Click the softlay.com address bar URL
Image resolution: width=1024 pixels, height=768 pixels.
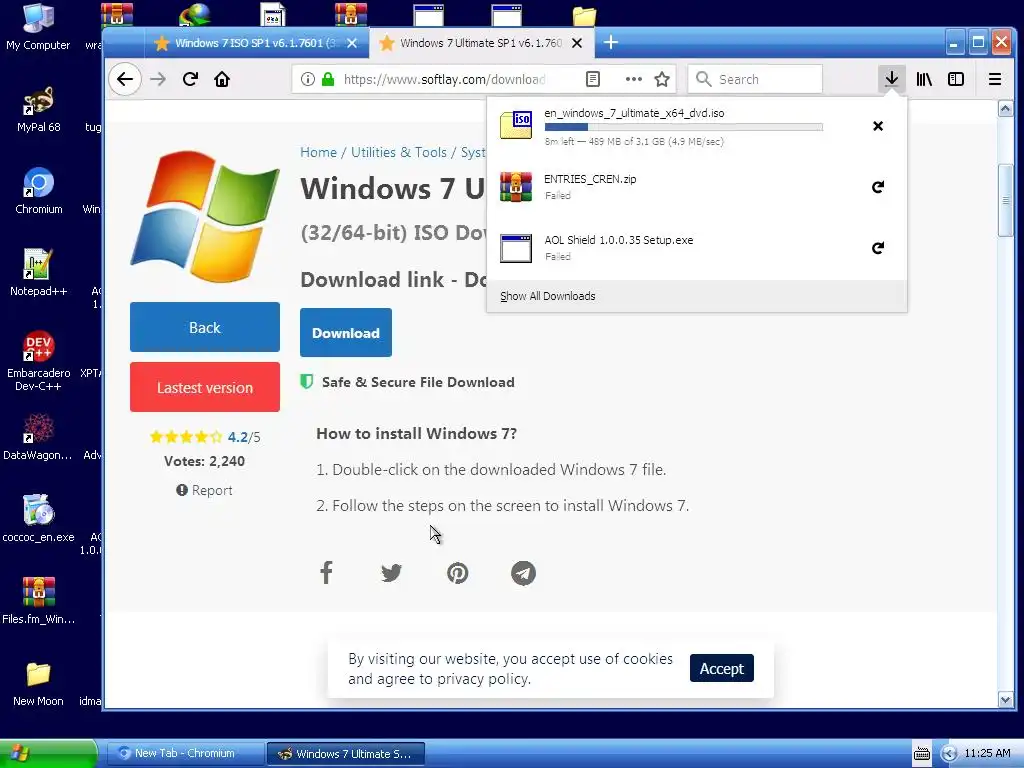(444, 80)
